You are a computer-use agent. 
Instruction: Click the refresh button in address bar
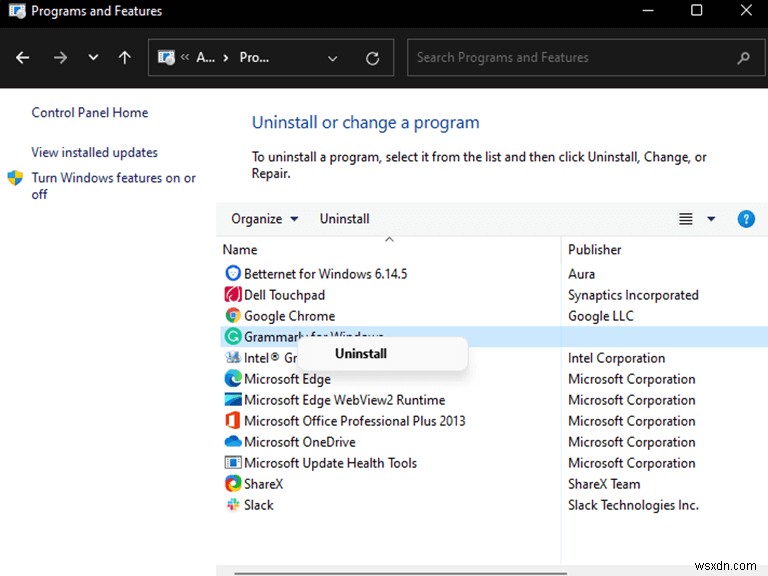pyautogui.click(x=373, y=58)
